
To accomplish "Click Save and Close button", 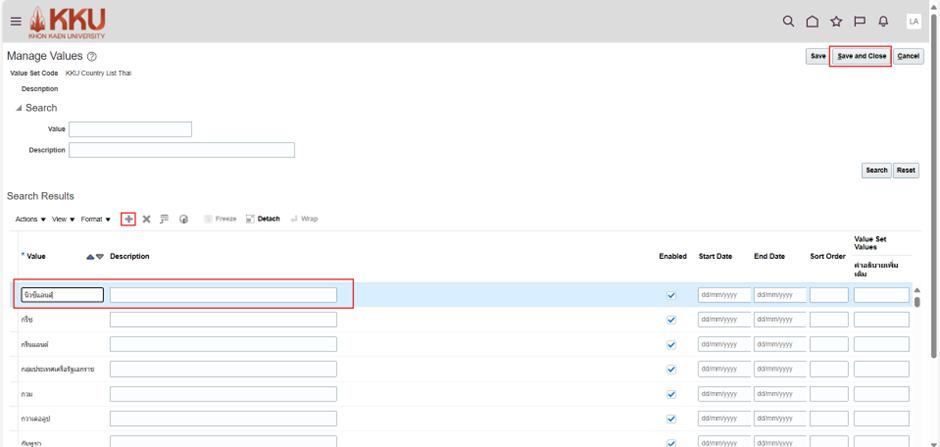I will point(861,56).
